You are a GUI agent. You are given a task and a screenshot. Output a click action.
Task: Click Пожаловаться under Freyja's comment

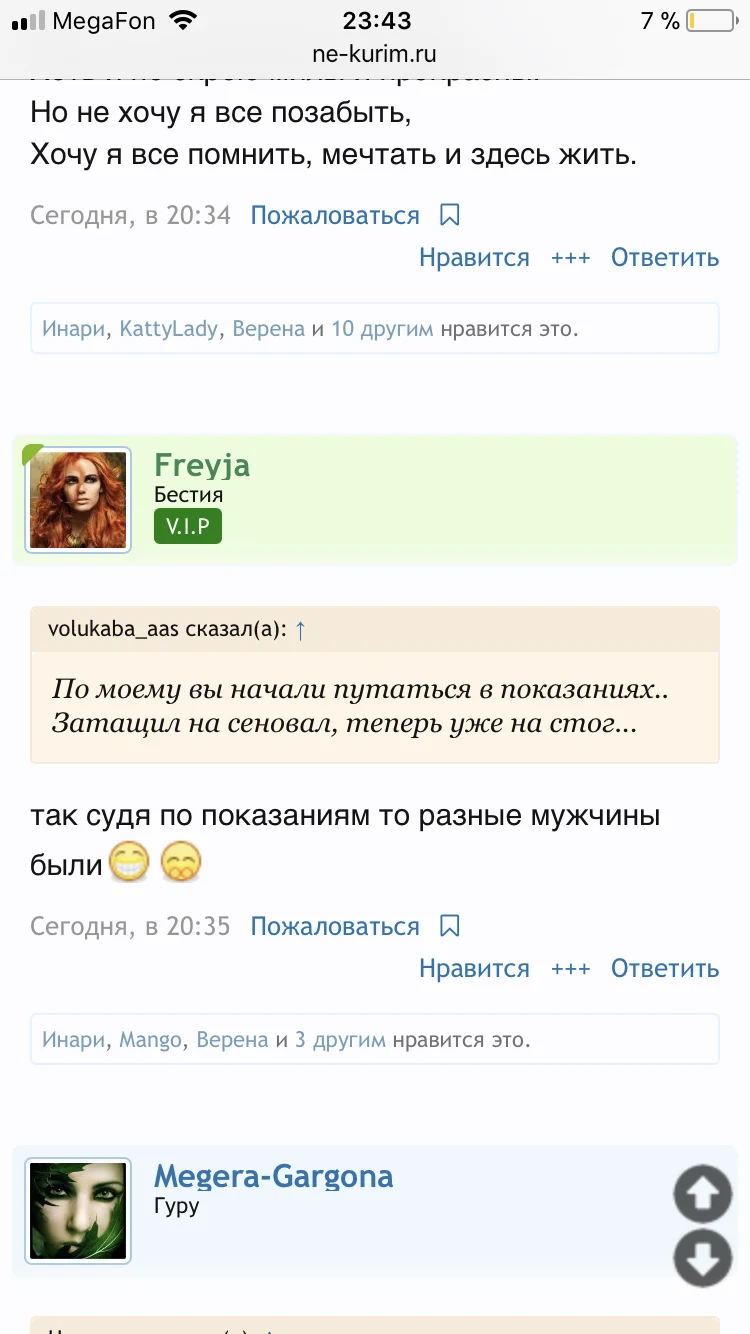click(x=333, y=926)
